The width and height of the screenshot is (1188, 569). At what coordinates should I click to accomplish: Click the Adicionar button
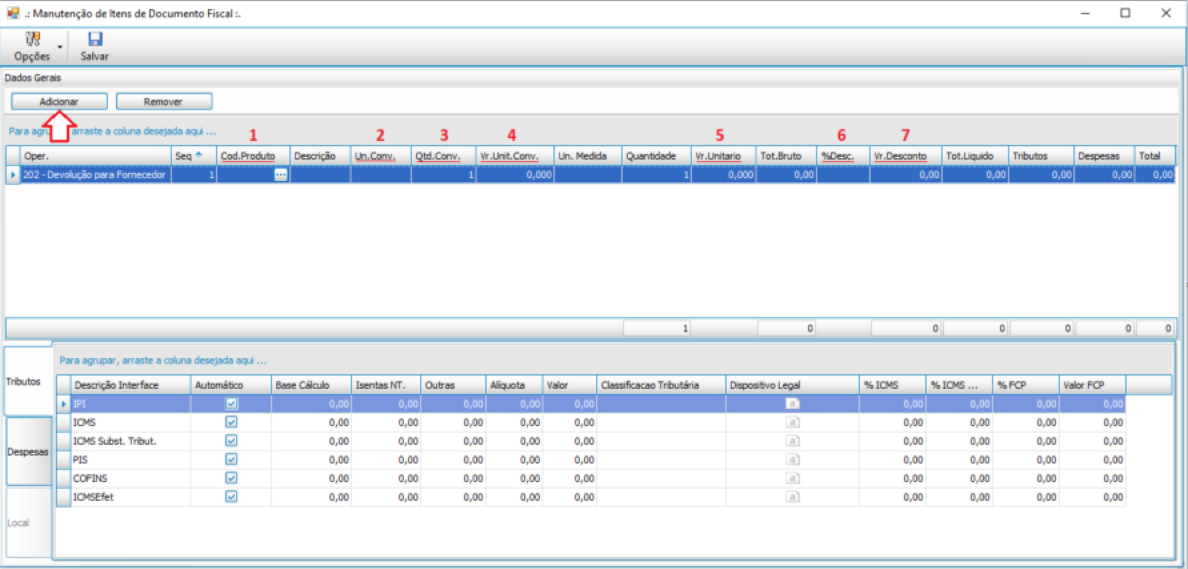click(x=59, y=101)
